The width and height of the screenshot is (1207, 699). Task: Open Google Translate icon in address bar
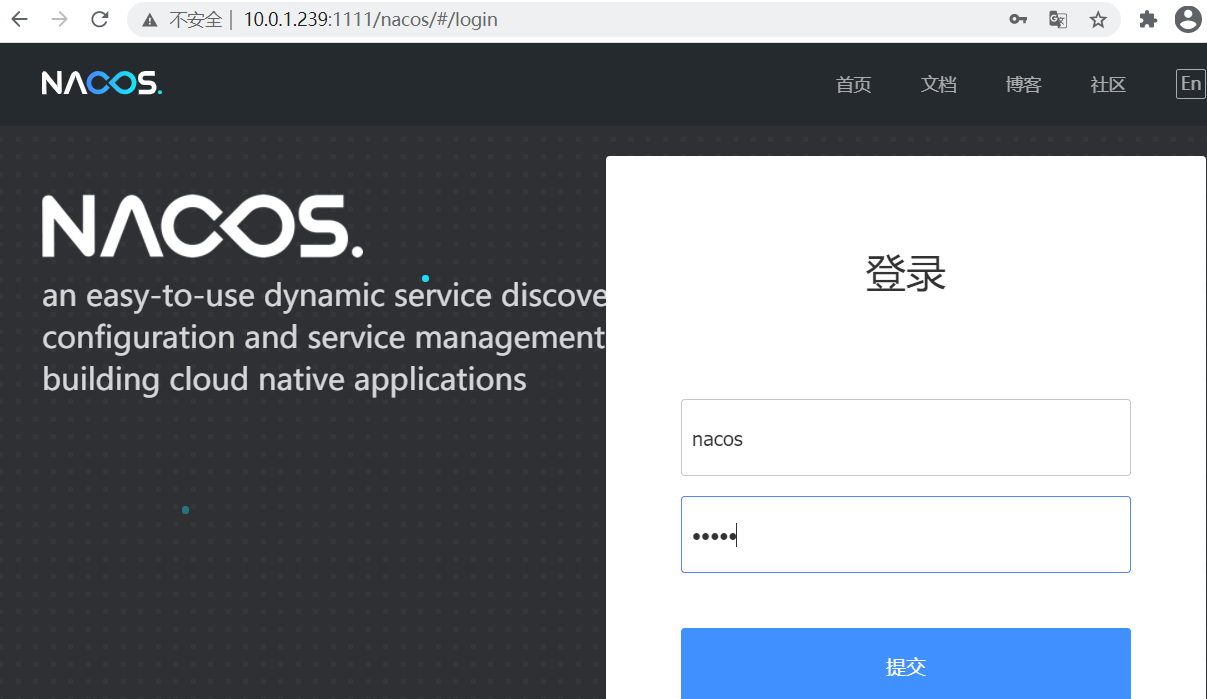[1057, 19]
